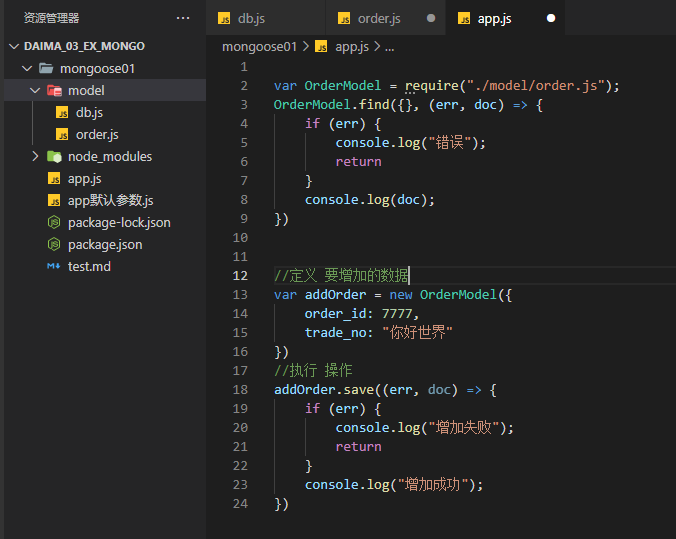Click console.log(doc) on line 8
This screenshot has height=539, width=676.
point(369,200)
